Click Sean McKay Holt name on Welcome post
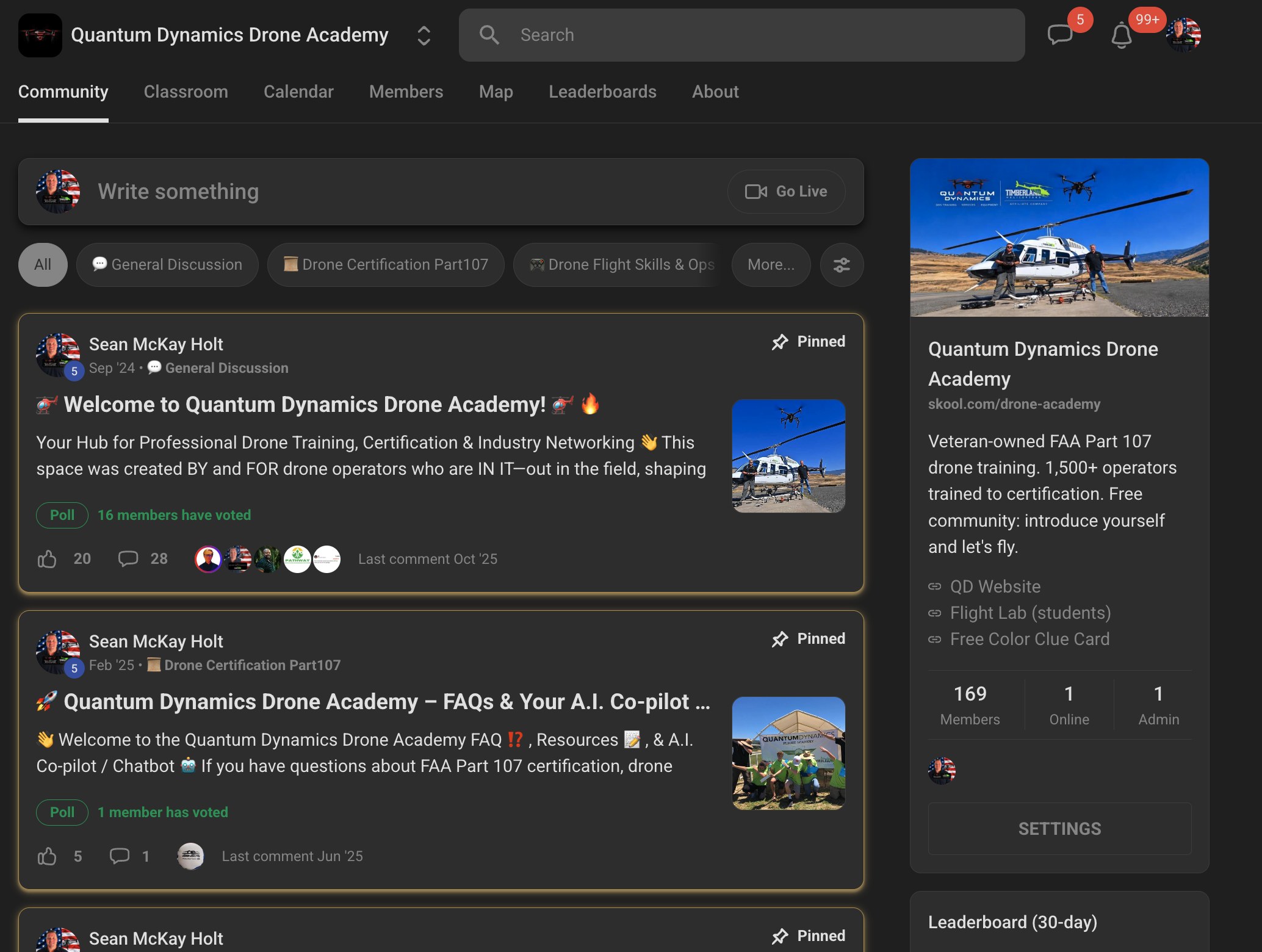This screenshot has width=1262, height=952. (x=156, y=344)
